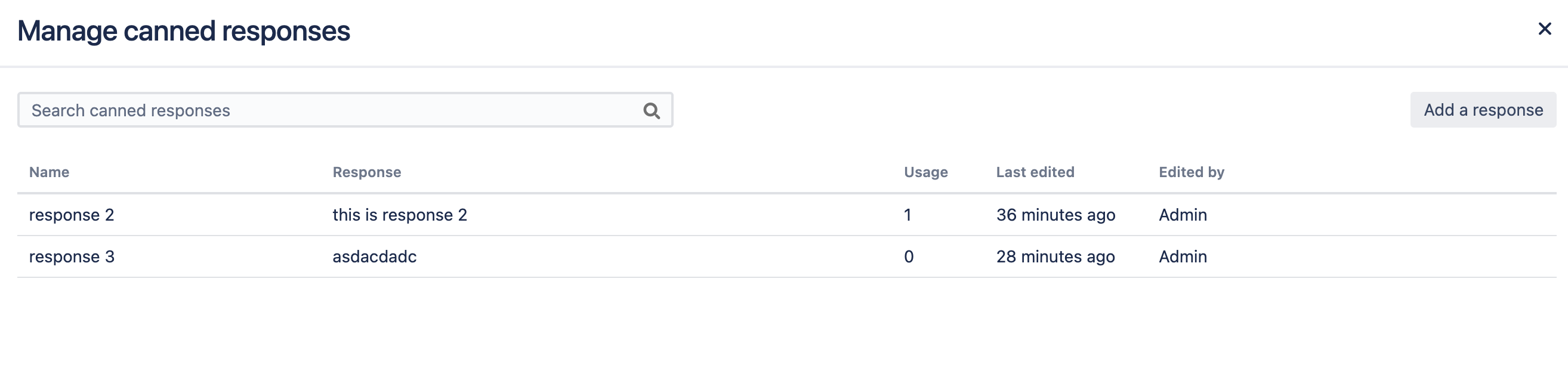Click Admin editor in response 3 row
This screenshot has width=1568, height=390.
[1182, 257]
